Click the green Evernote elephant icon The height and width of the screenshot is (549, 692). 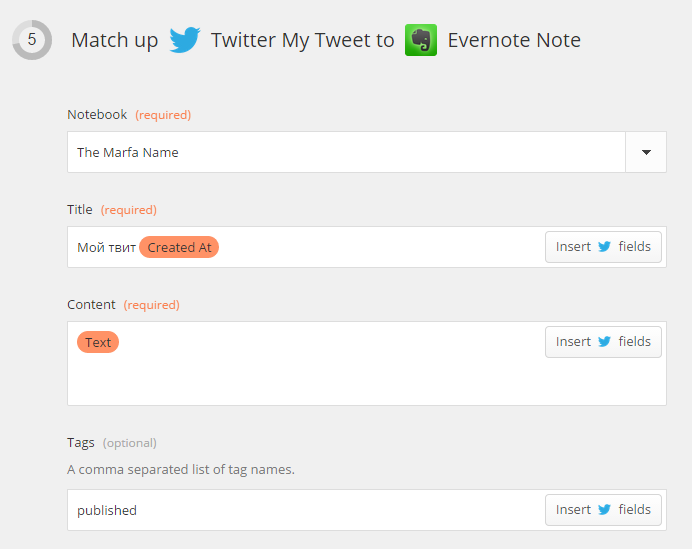tap(421, 40)
